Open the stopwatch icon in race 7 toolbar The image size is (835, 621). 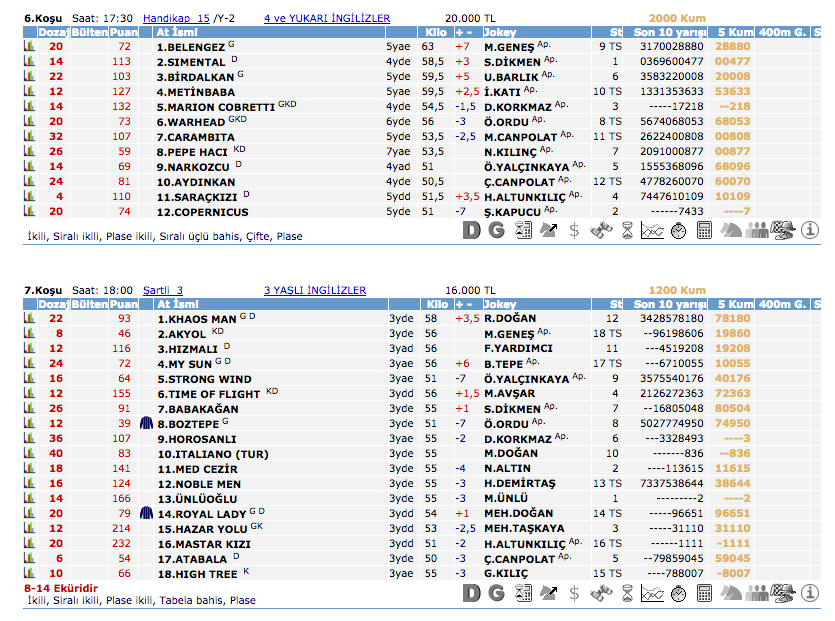[x=679, y=595]
